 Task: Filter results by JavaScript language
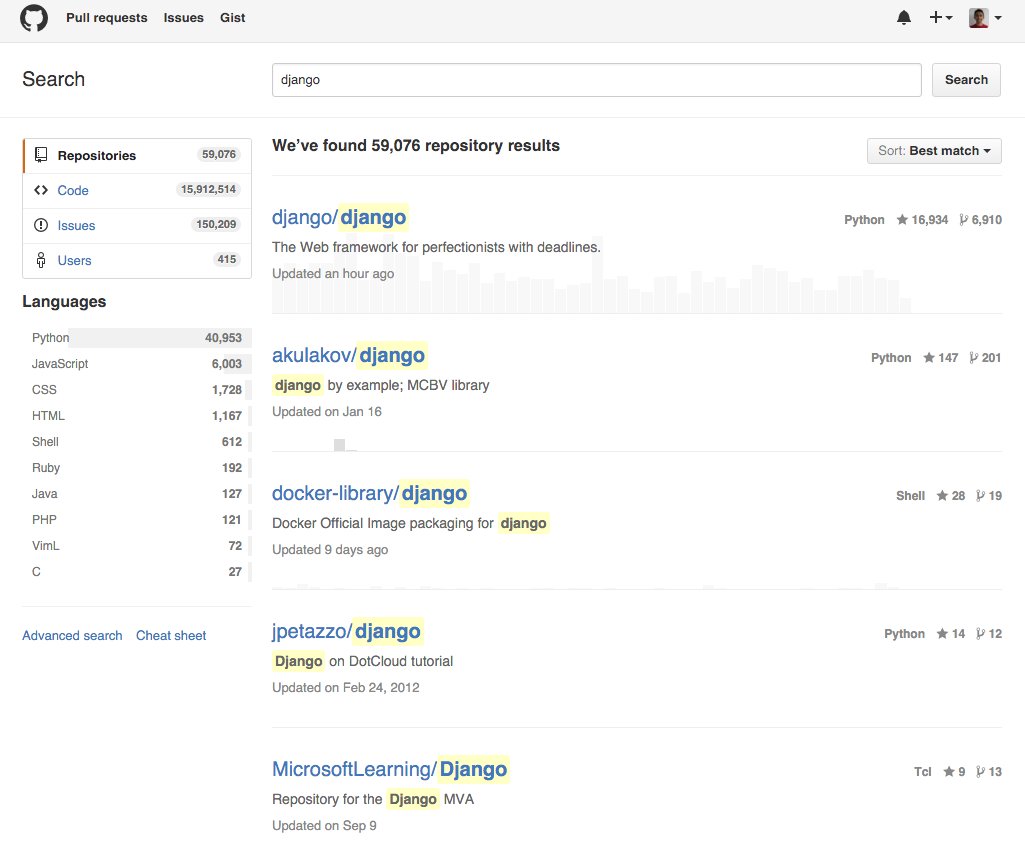point(137,364)
